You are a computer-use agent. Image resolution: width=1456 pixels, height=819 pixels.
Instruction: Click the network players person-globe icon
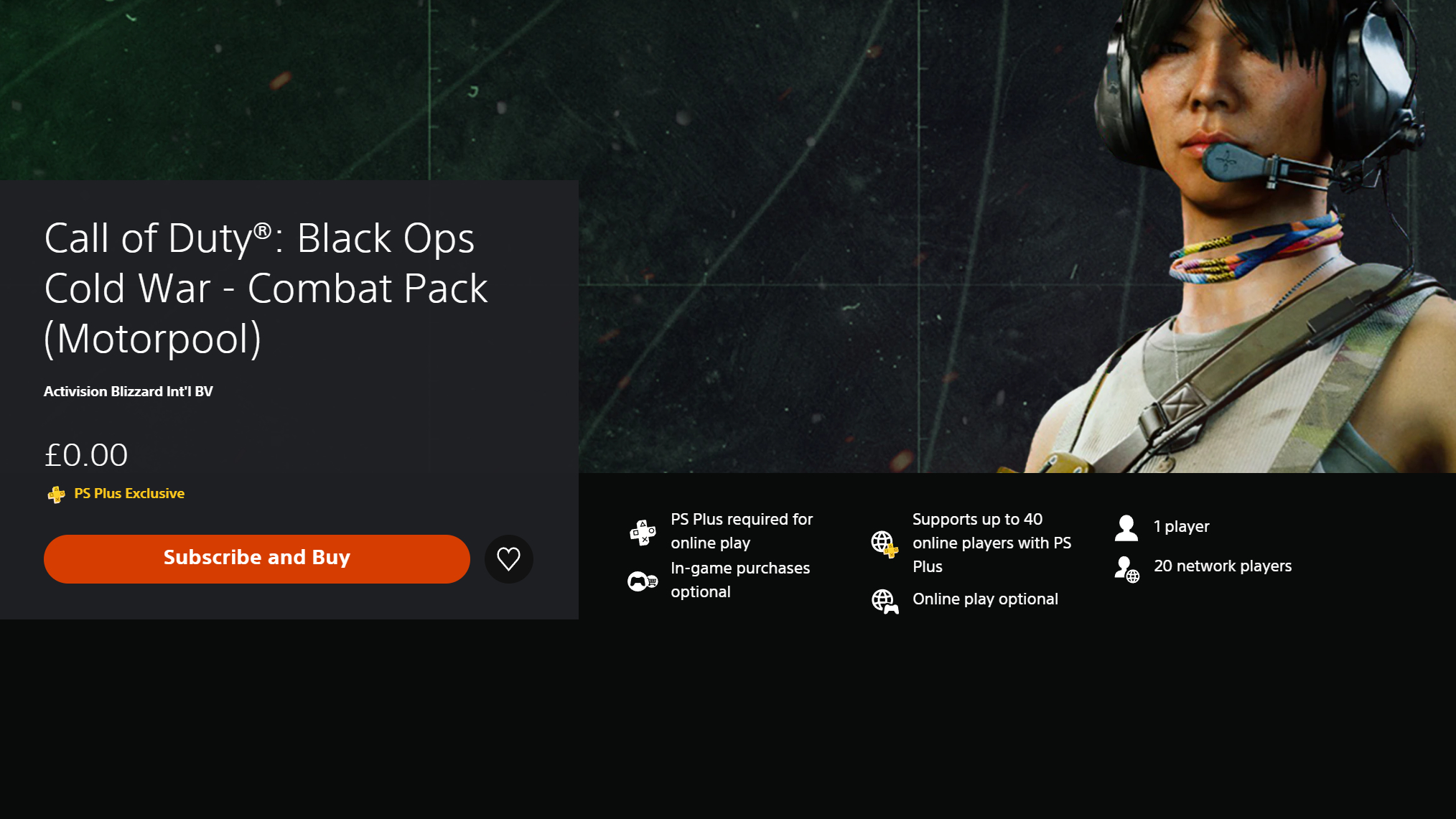pos(1126,569)
